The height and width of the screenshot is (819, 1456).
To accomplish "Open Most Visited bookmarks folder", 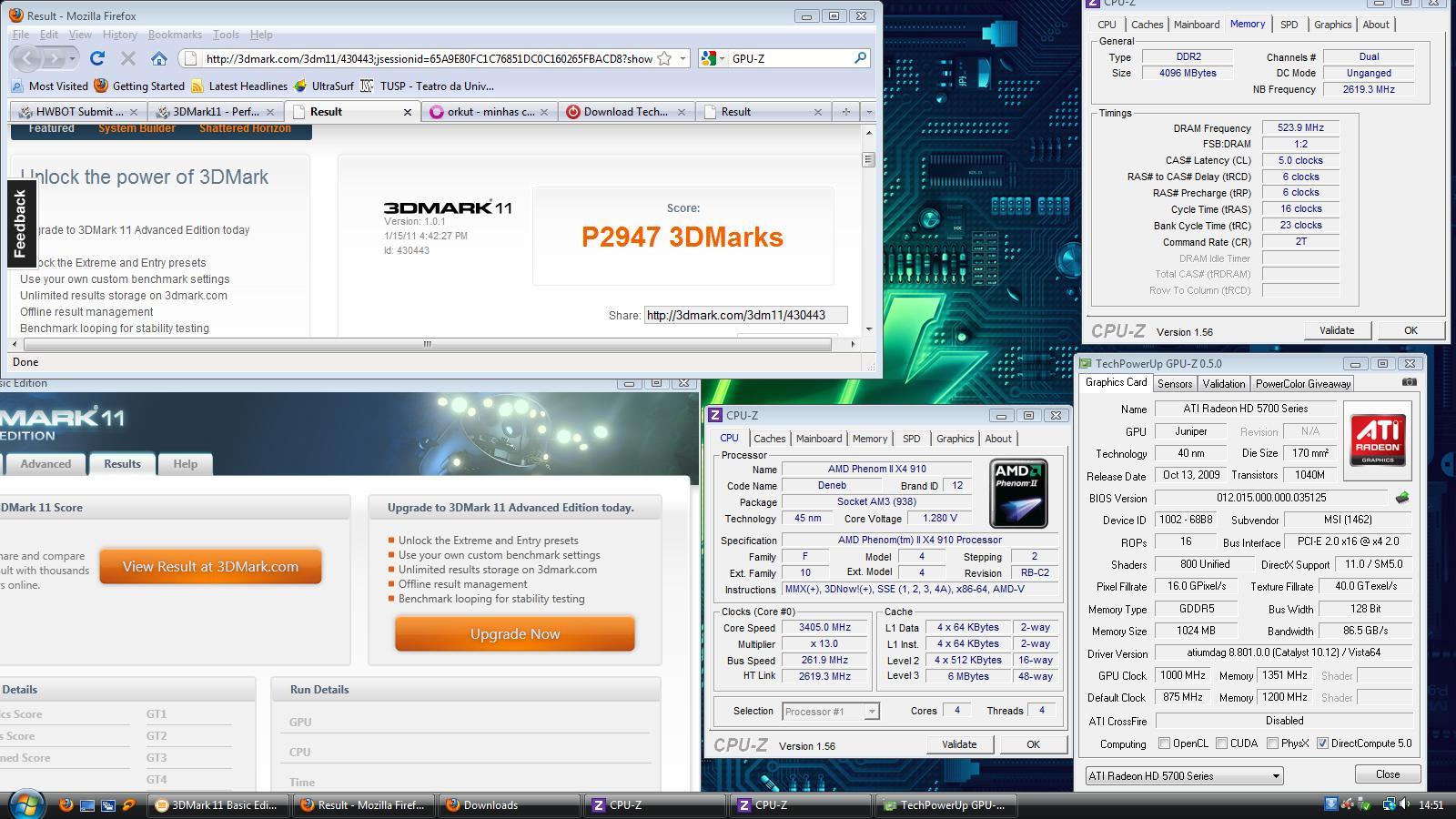I will pos(50,86).
